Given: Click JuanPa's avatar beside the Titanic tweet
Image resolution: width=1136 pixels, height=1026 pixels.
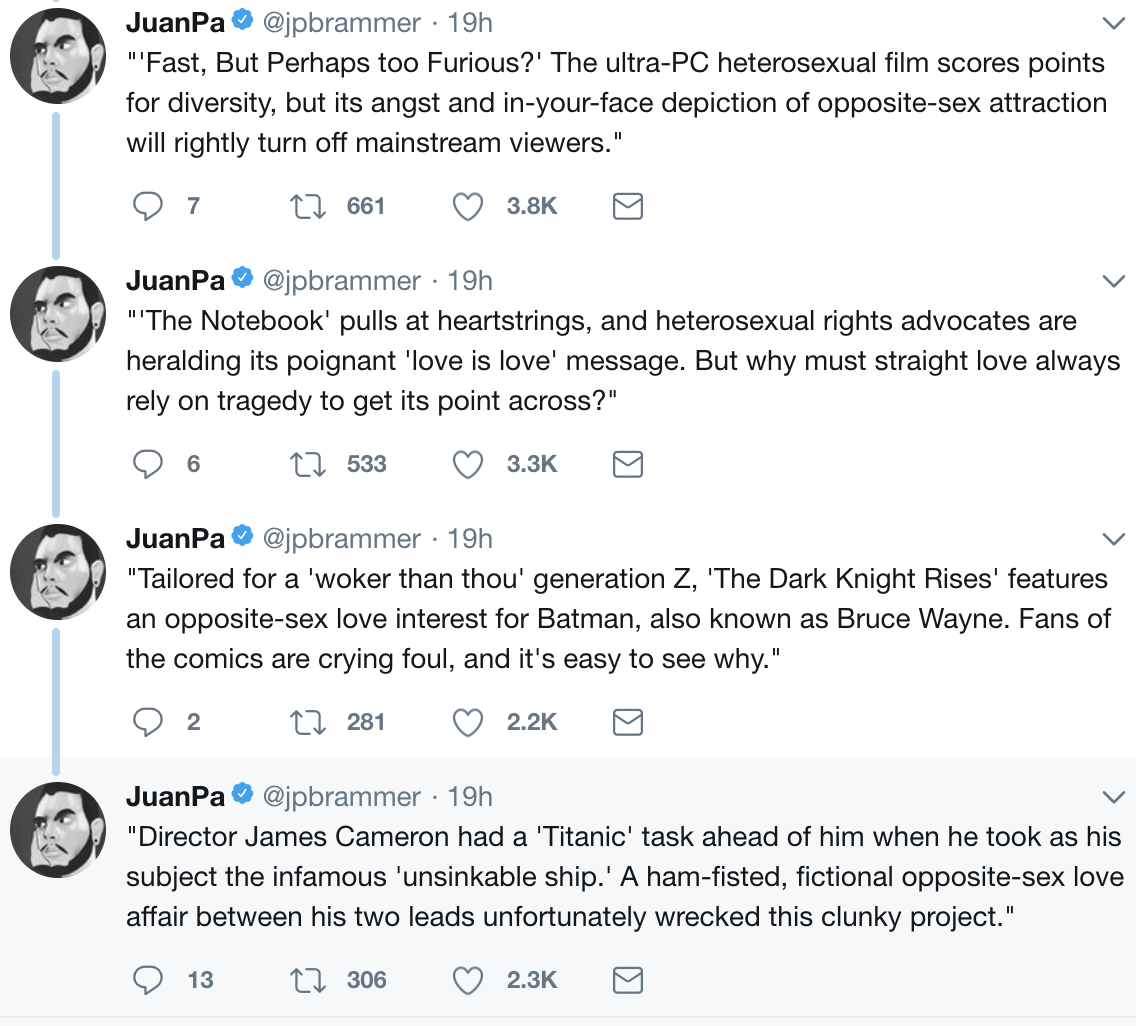Looking at the screenshot, I should [57, 830].
